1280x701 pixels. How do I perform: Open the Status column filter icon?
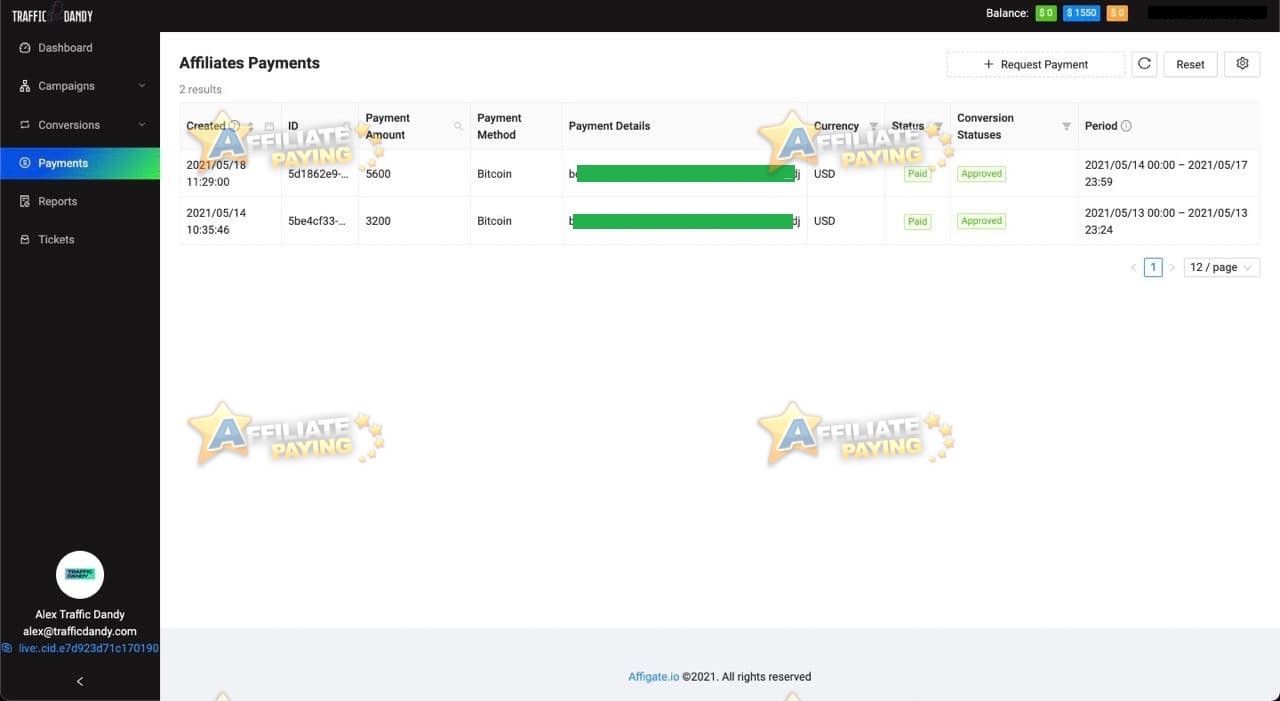tap(938, 126)
